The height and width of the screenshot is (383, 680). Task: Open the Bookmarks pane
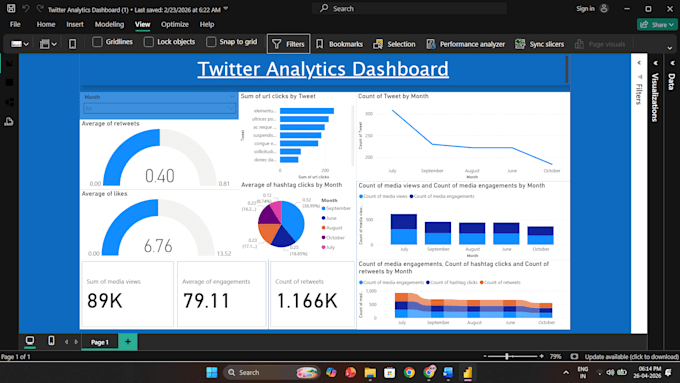tap(339, 44)
